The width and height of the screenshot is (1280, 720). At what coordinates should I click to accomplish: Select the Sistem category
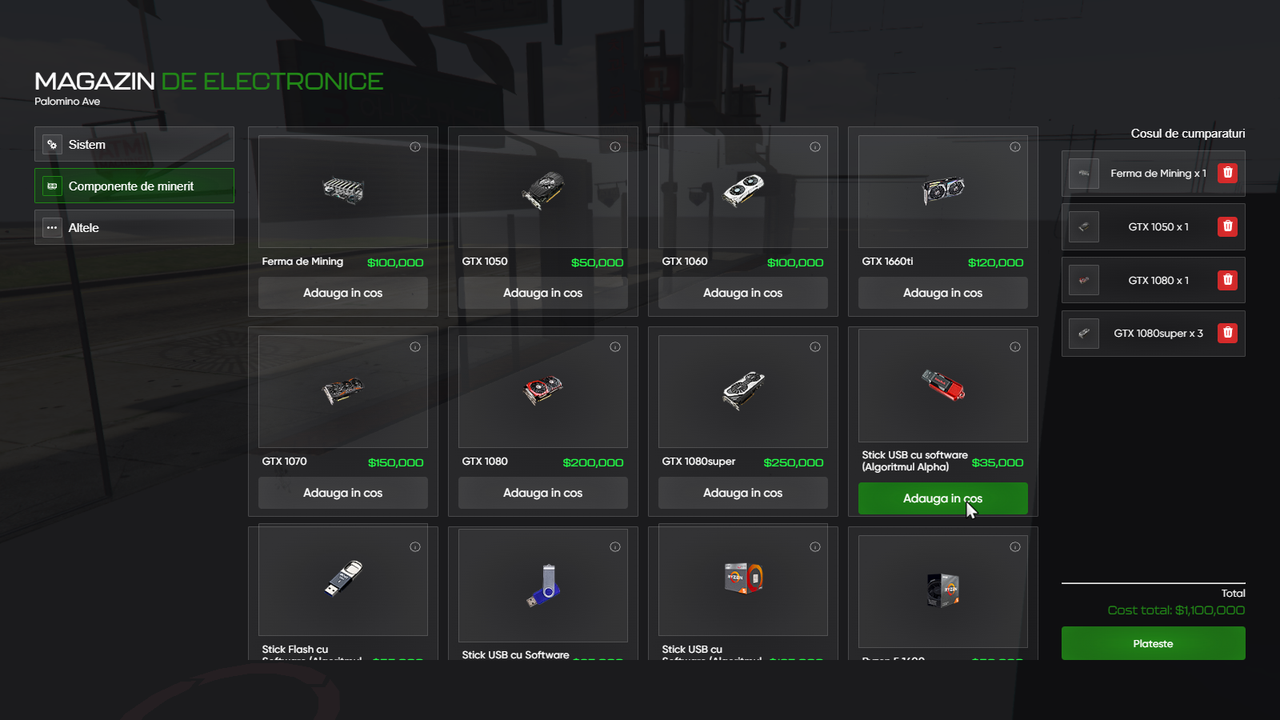134,144
